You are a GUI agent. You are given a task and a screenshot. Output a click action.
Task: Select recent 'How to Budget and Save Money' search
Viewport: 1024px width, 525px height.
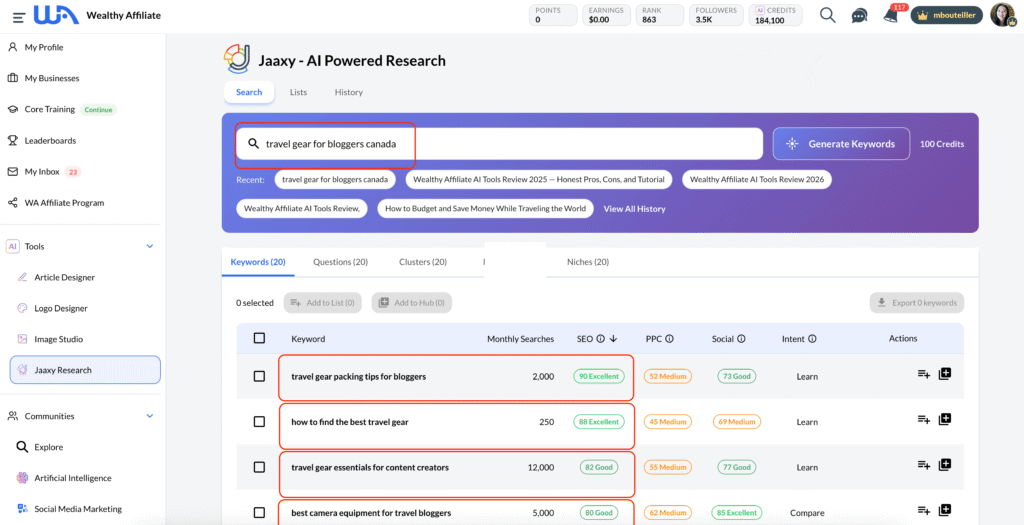coord(485,209)
